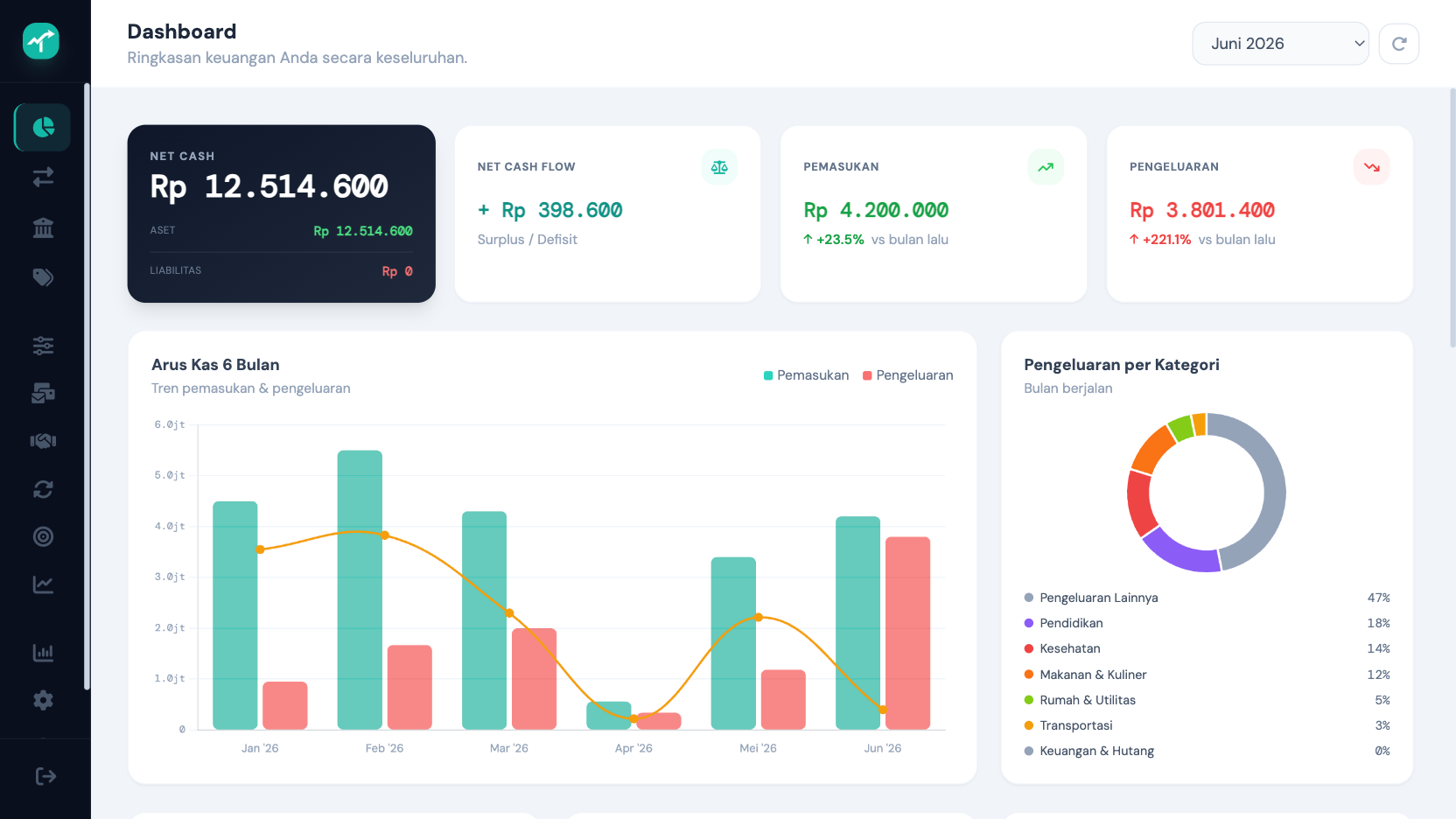Open the handshake debts sidebar icon
This screenshot has height=819, width=1456.
coord(43,441)
